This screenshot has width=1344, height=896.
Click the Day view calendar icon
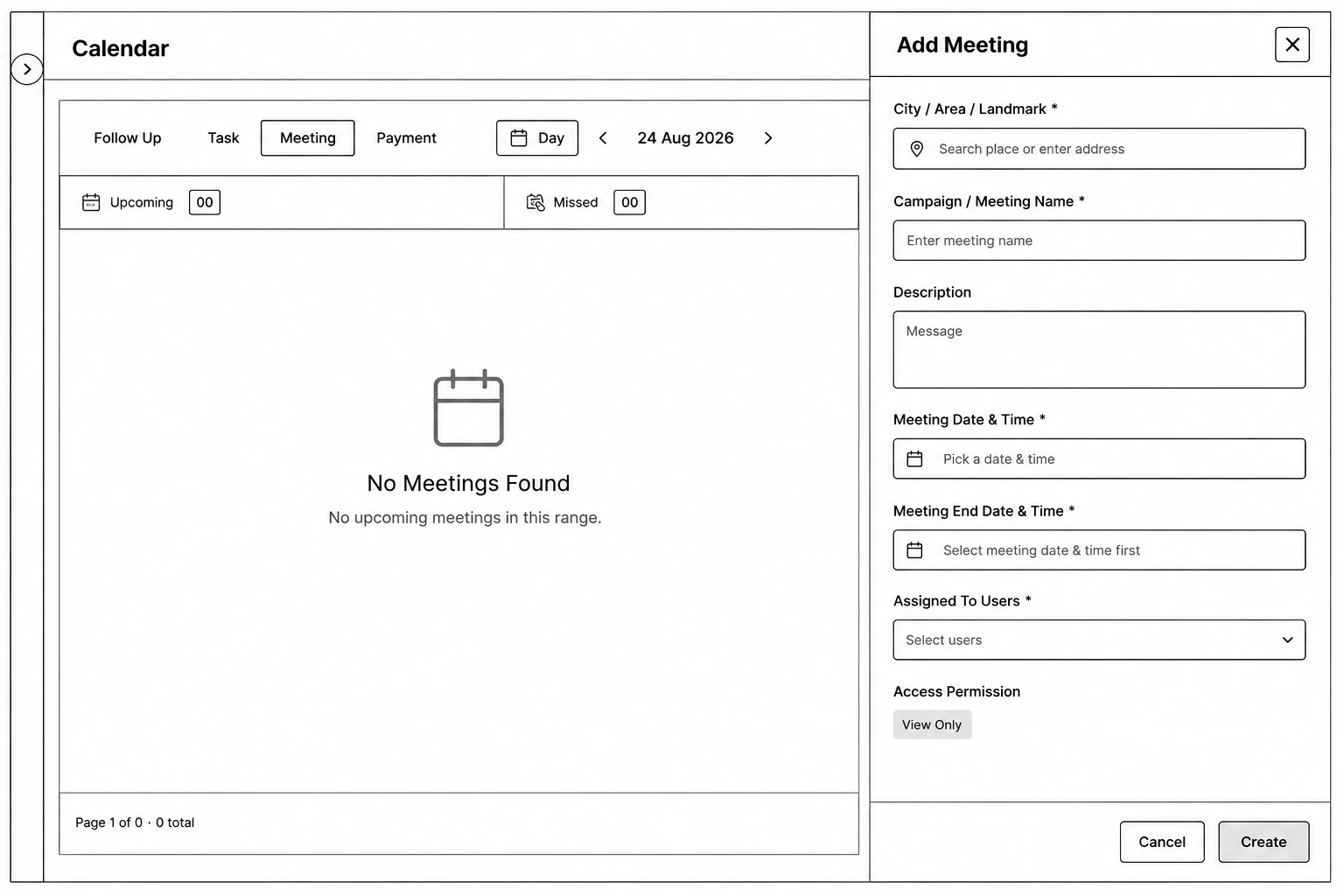pyautogui.click(x=519, y=138)
